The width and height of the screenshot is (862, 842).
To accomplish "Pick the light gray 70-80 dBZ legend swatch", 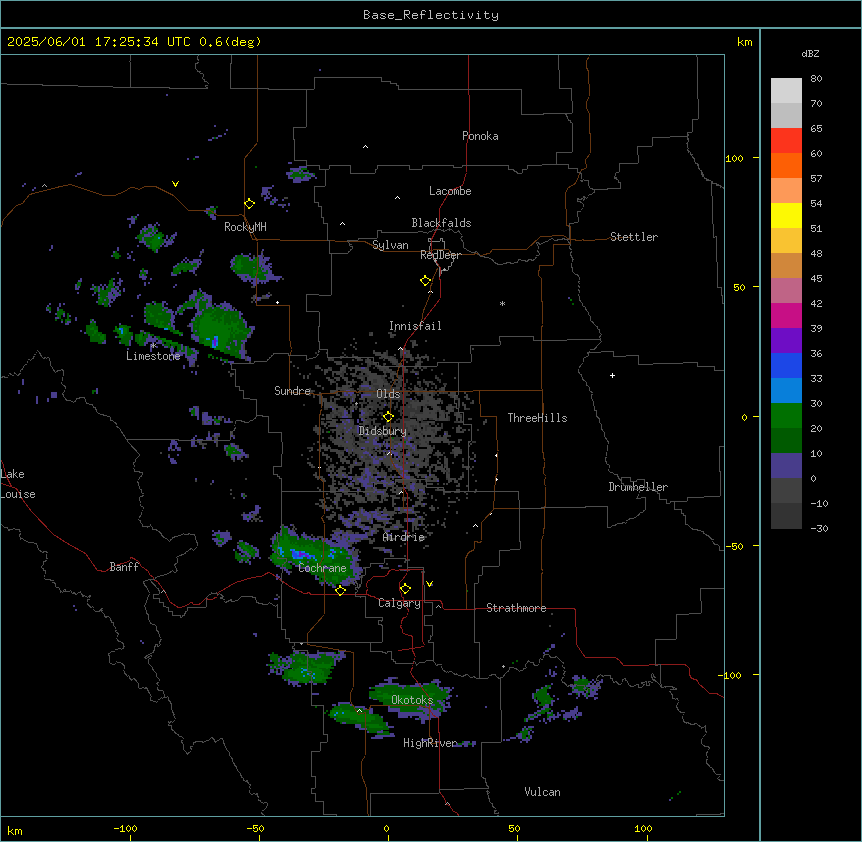I will click(786, 90).
